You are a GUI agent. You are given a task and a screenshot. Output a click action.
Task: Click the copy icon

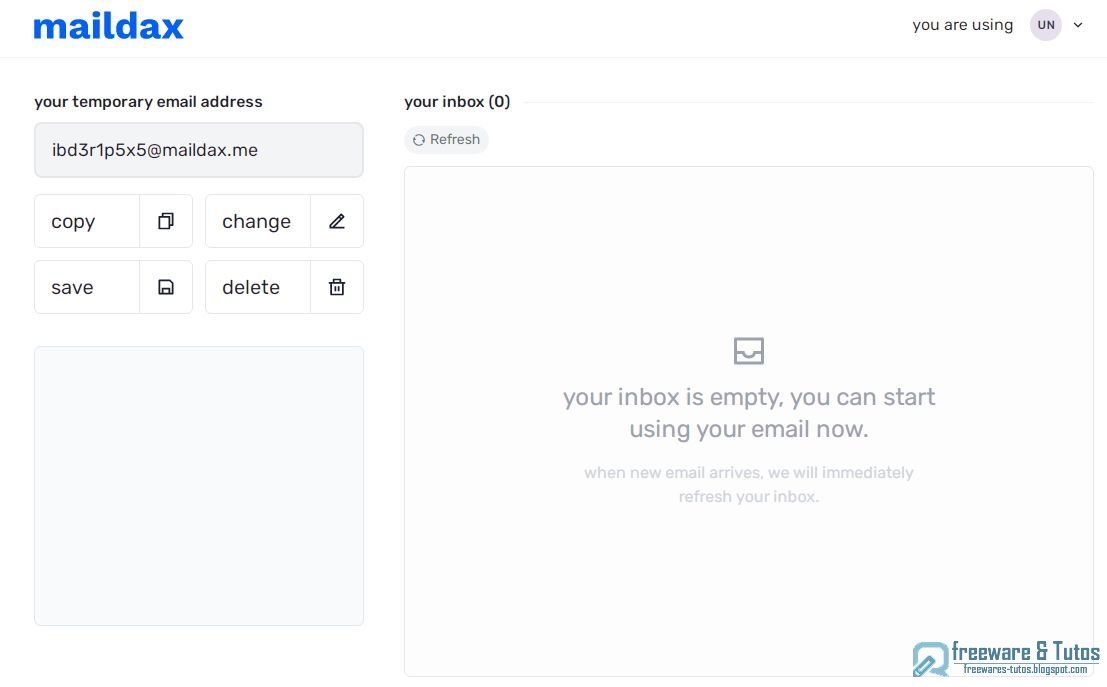pos(166,221)
